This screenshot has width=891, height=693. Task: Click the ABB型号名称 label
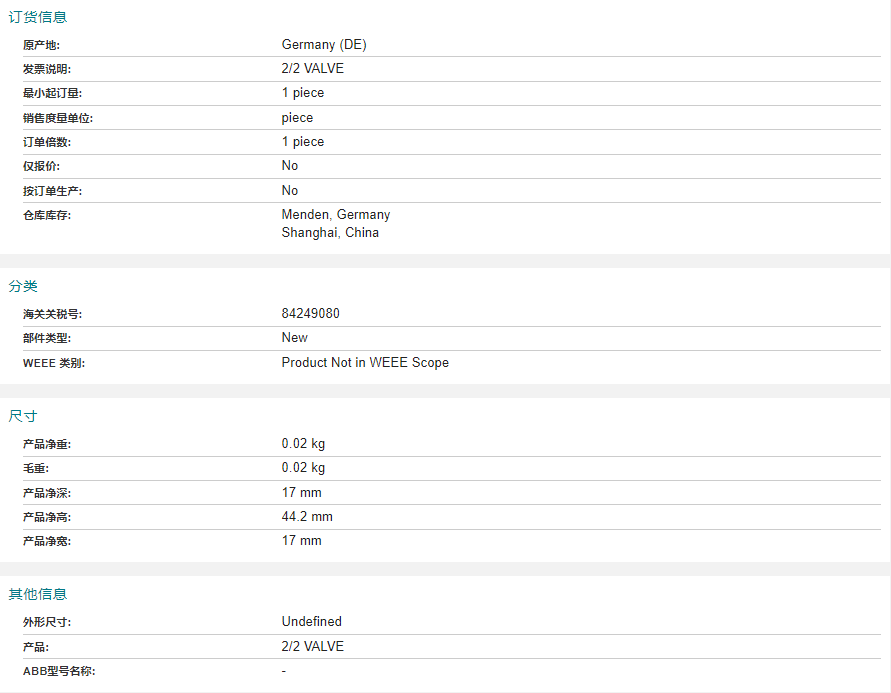[x=59, y=671]
